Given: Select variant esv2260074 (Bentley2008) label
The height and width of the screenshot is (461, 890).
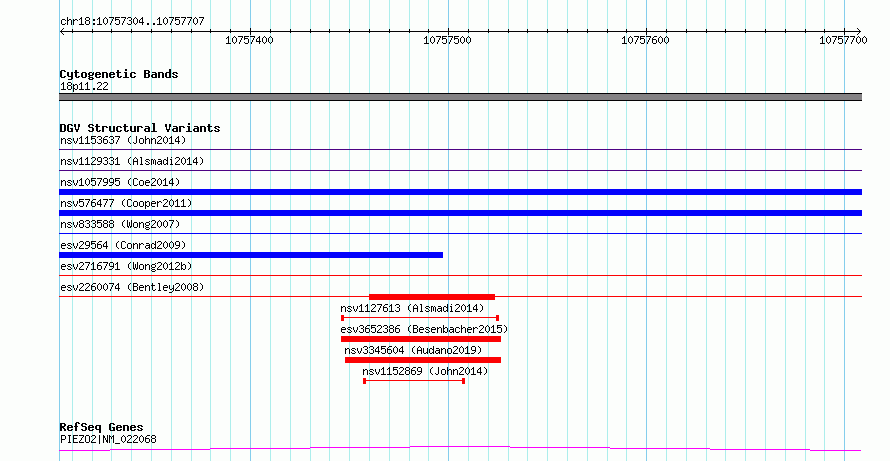Looking at the screenshot, I should 132,287.
